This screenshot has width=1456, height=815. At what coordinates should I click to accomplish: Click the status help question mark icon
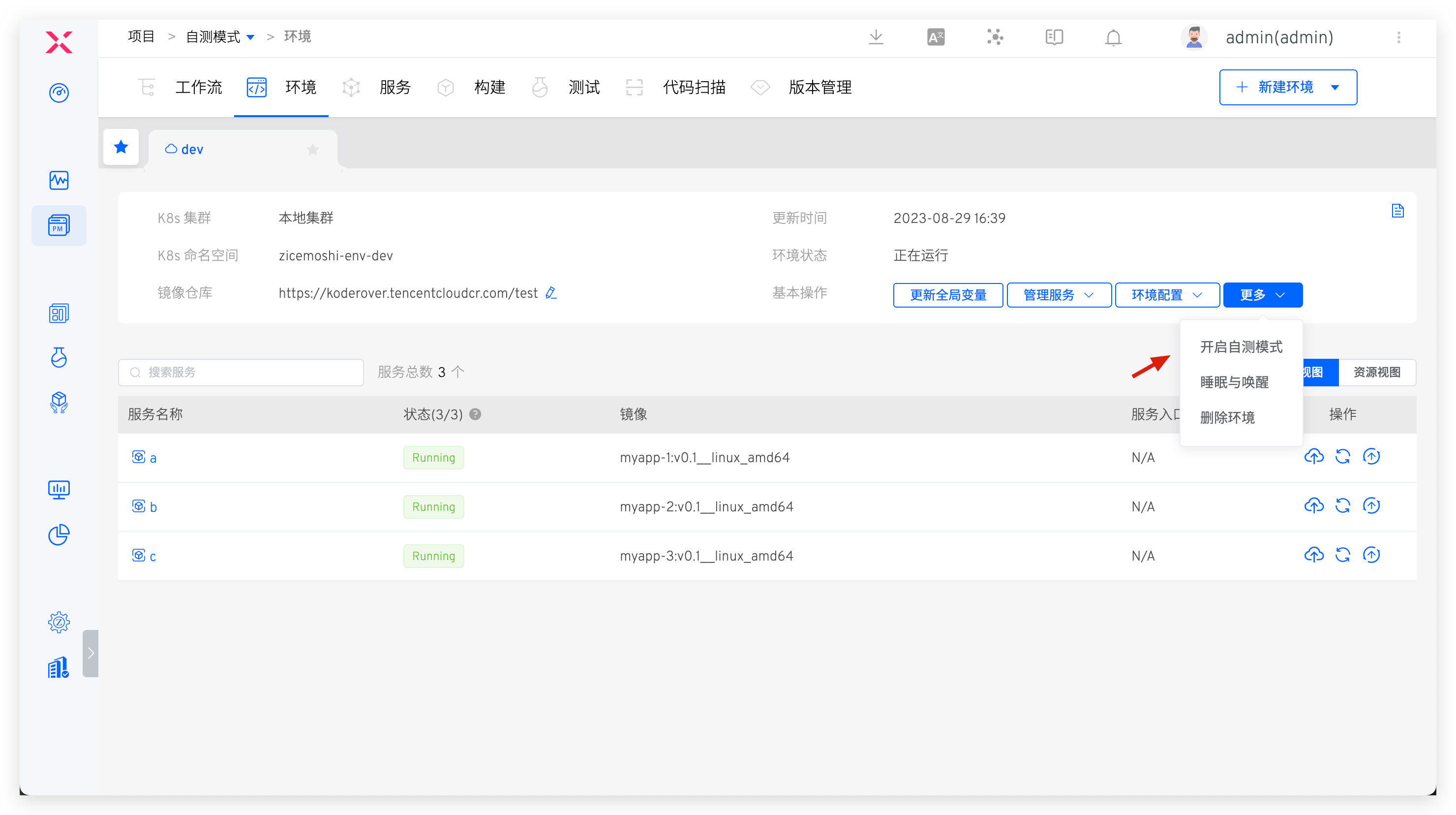point(475,414)
